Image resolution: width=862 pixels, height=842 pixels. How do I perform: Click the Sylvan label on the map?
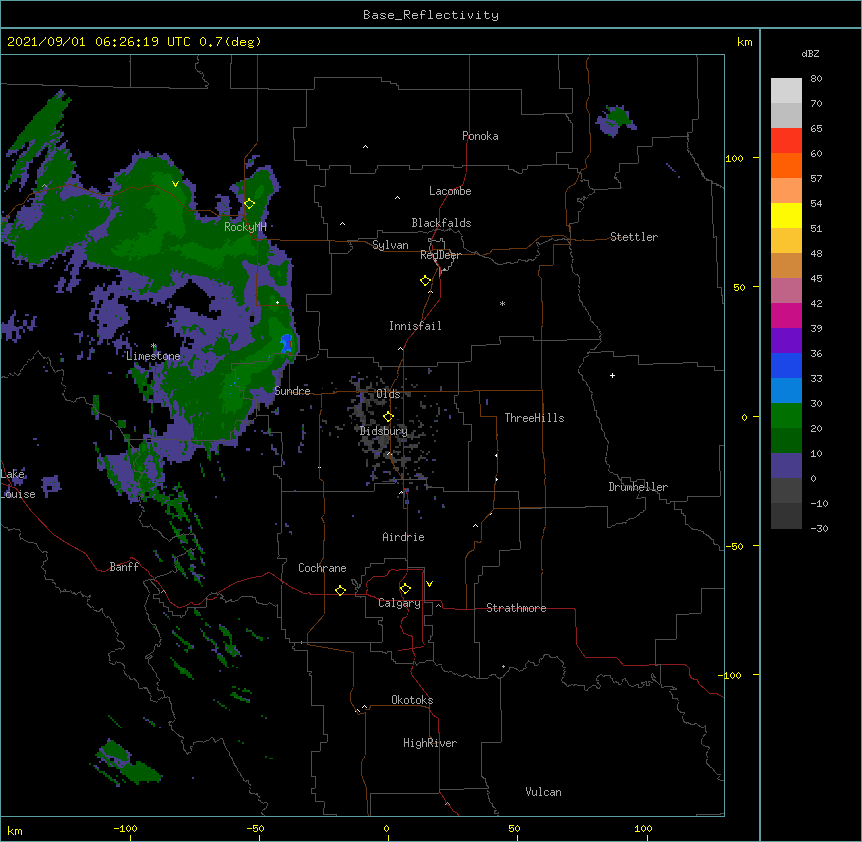(390, 245)
